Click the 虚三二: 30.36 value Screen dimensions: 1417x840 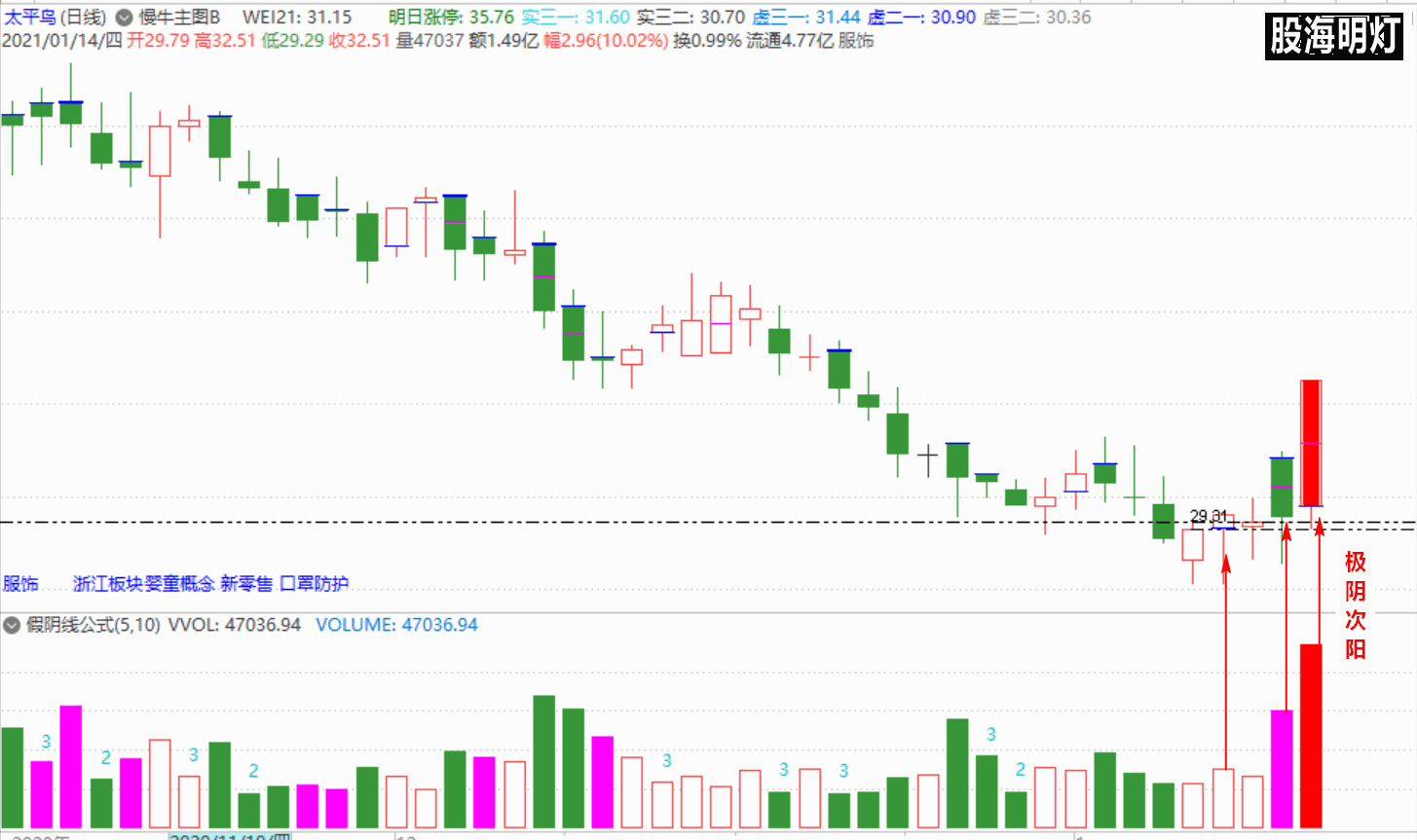(x=1037, y=18)
